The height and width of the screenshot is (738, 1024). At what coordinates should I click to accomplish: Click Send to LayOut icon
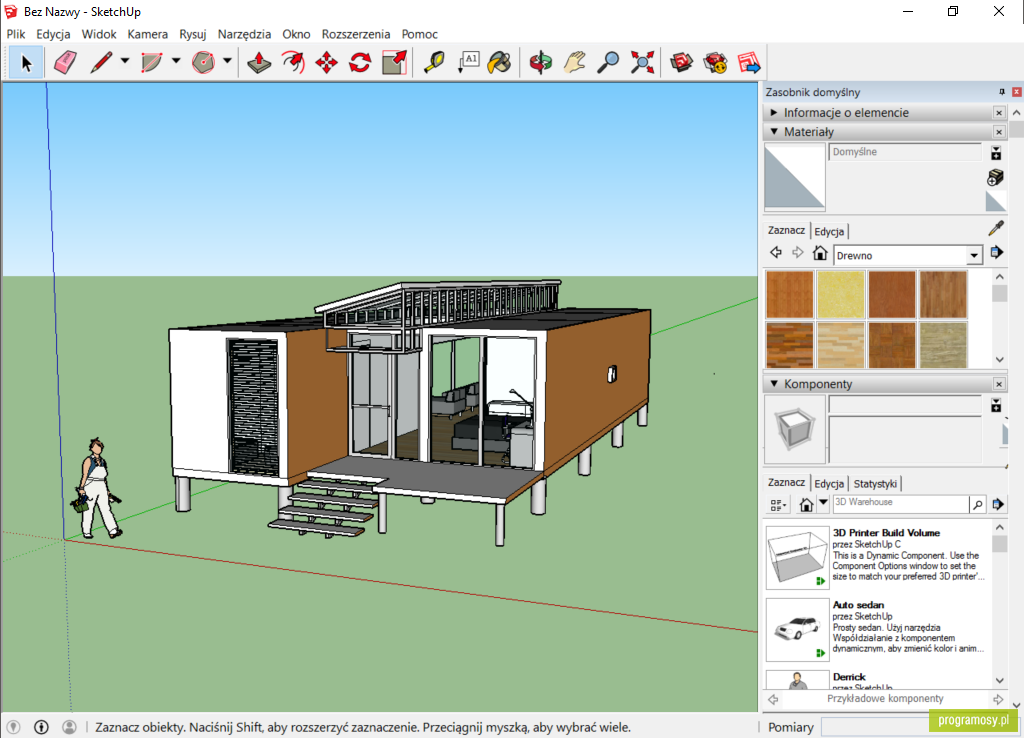click(x=749, y=63)
